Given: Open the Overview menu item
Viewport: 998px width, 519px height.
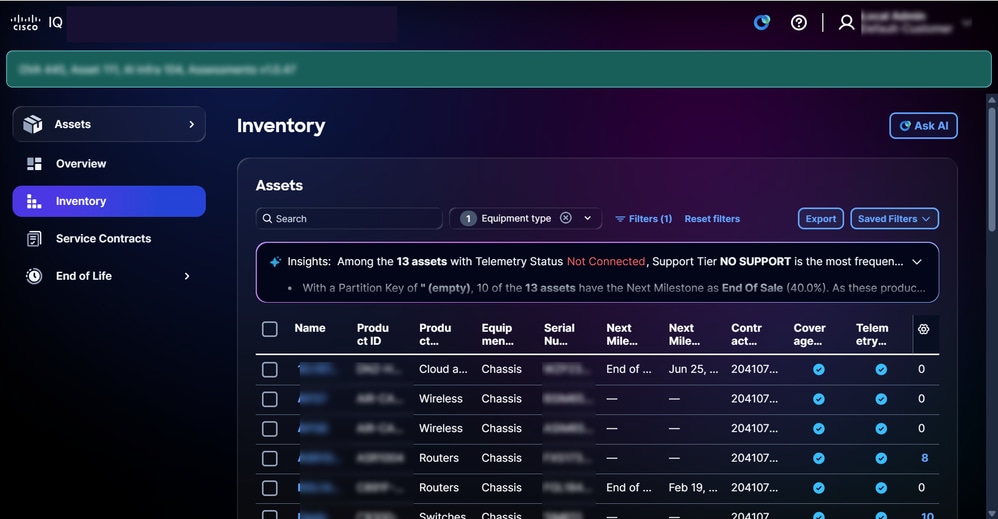Looking at the screenshot, I should pyautogui.click(x=109, y=164).
